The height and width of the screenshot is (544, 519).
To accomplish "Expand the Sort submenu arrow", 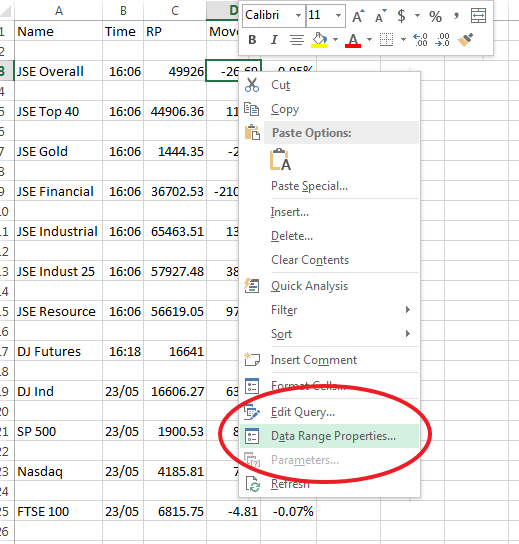I will click(x=408, y=333).
